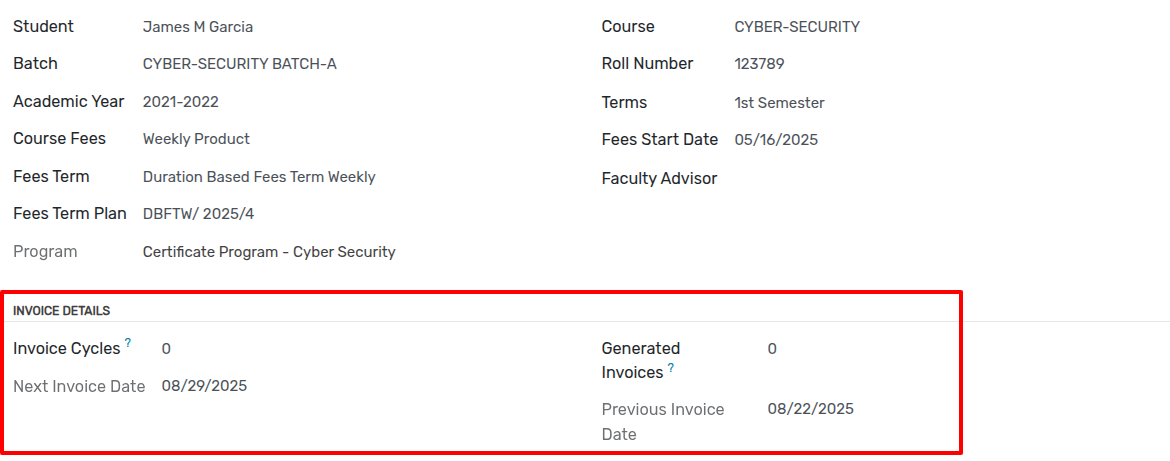Image resolution: width=1170 pixels, height=461 pixels.
Task: Click the Invoice Cycles label
Action: pos(66,348)
